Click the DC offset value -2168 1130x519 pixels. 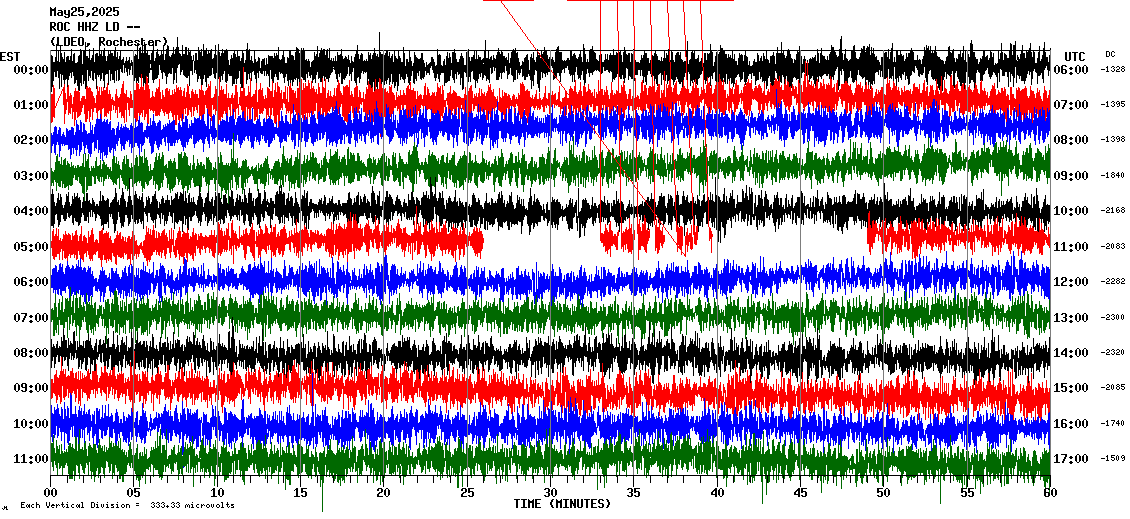click(x=1113, y=211)
